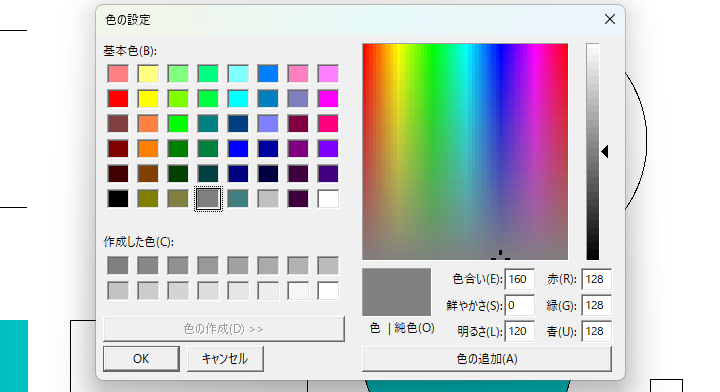Select the pure red basic color swatch
This screenshot has height=392, width=720.
pos(118,99)
